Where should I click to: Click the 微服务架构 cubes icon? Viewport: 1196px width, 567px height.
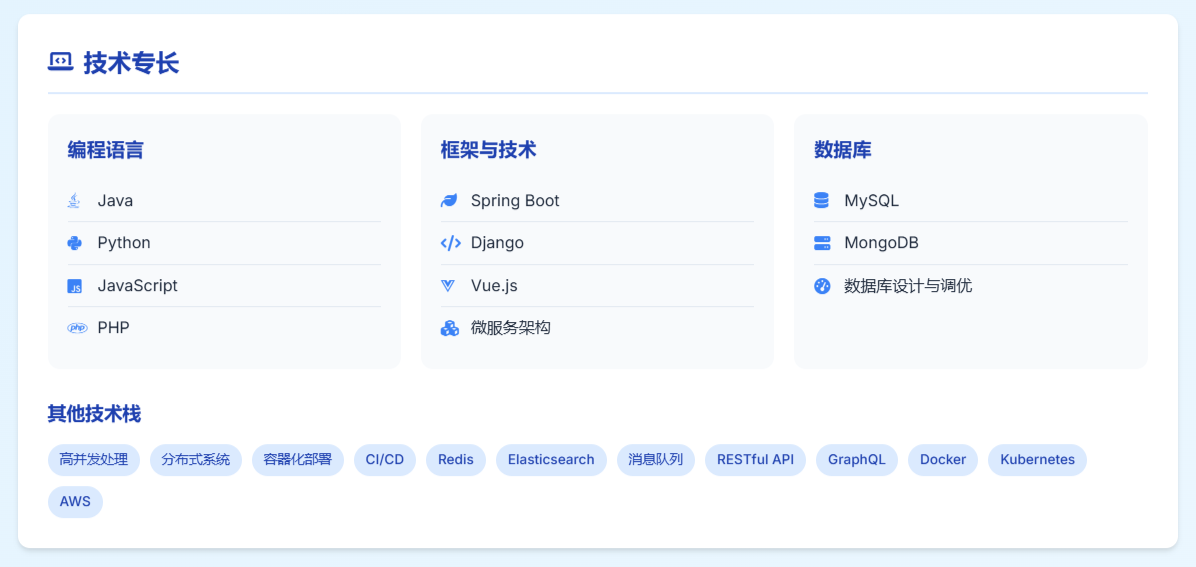(x=450, y=328)
